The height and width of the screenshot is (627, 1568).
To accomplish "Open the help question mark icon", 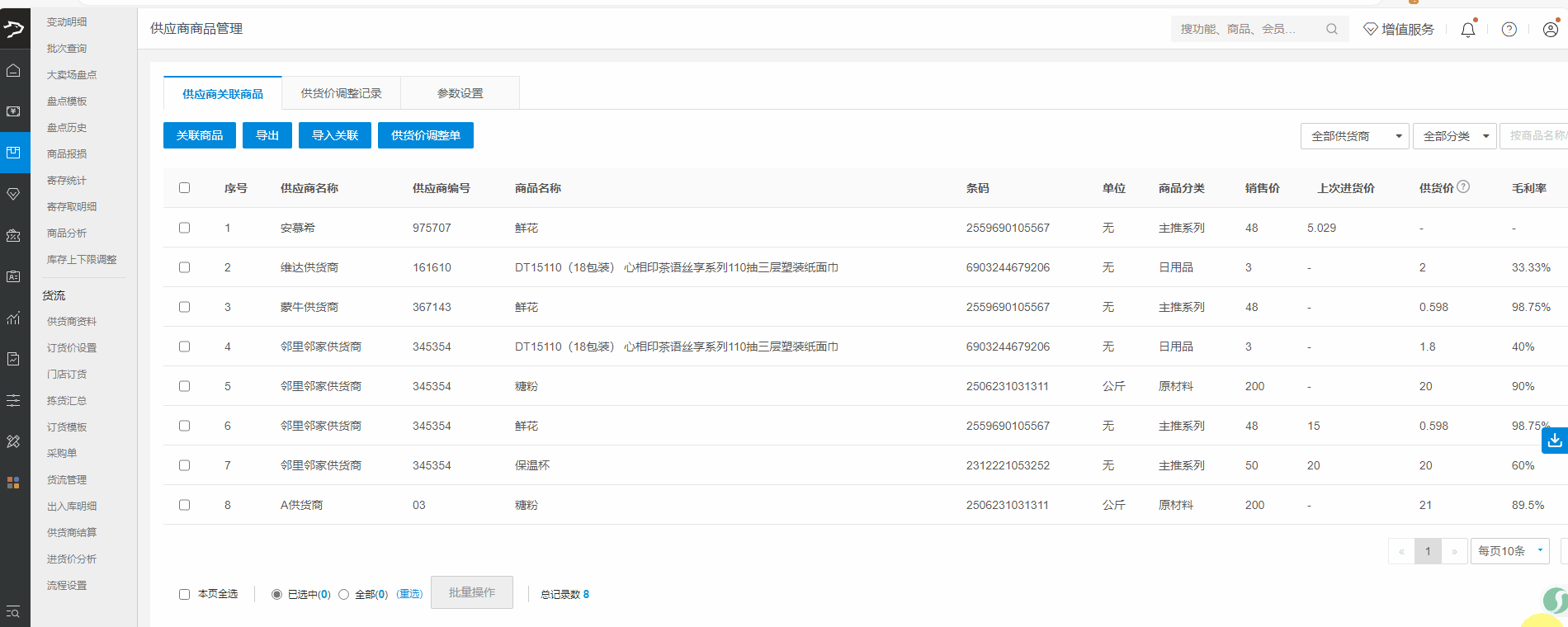I will click(x=1509, y=29).
